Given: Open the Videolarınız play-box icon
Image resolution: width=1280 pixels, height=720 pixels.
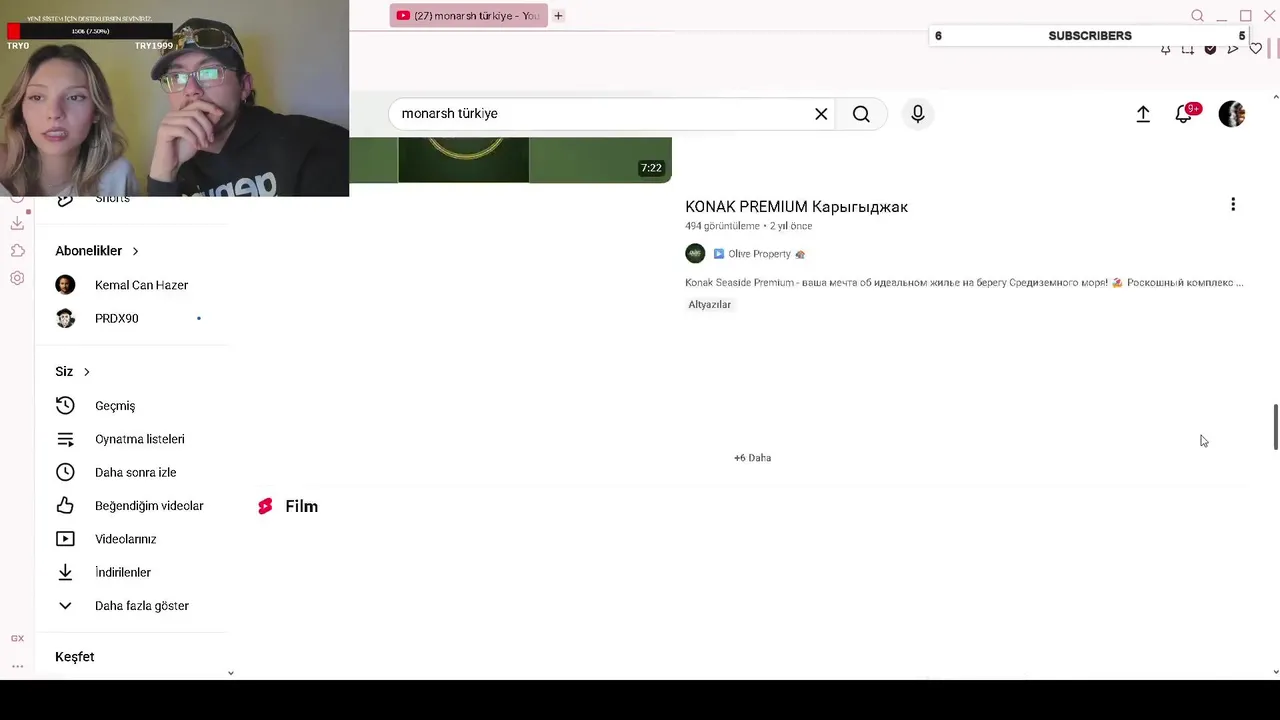Looking at the screenshot, I should click(65, 539).
